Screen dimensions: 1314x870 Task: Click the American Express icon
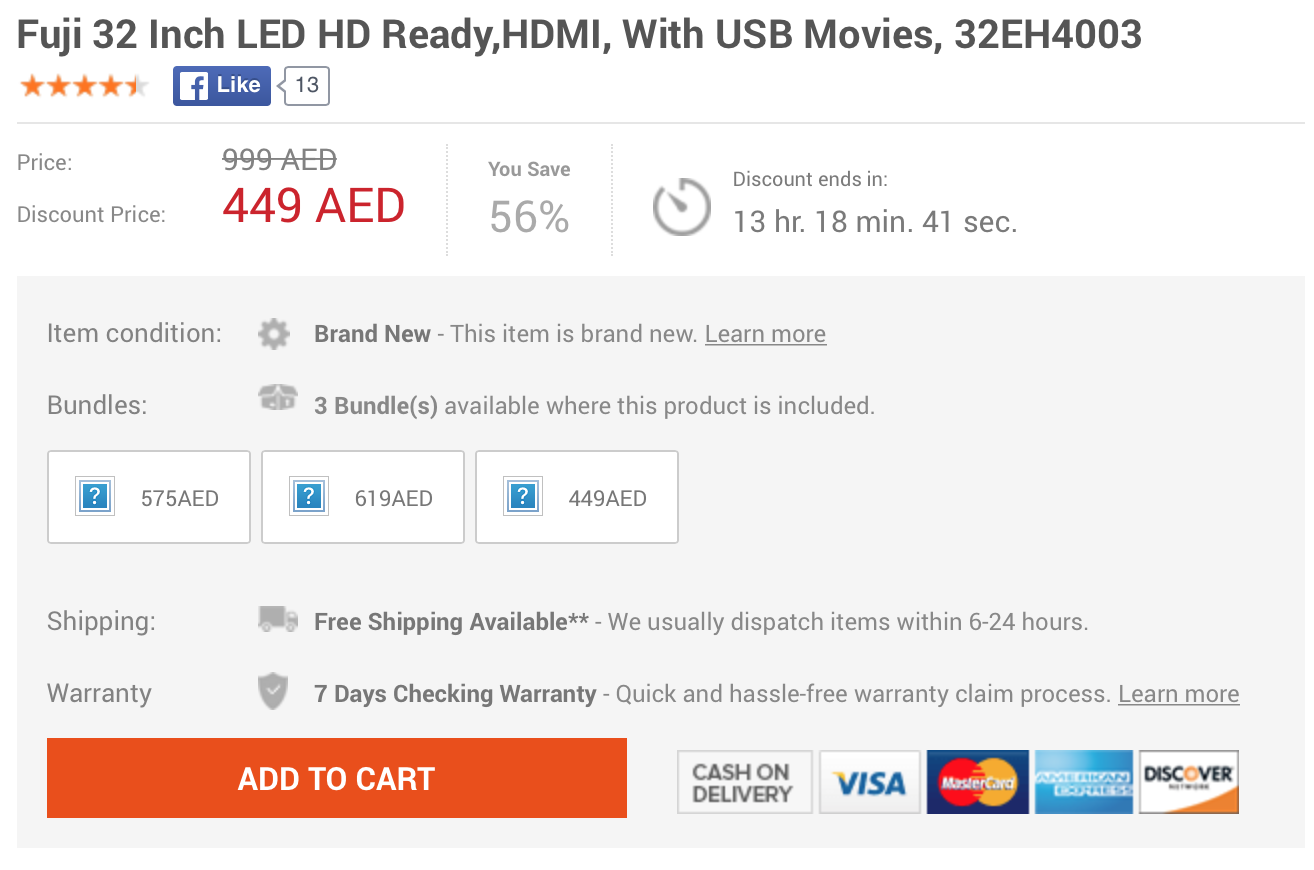pyautogui.click(x=1084, y=782)
